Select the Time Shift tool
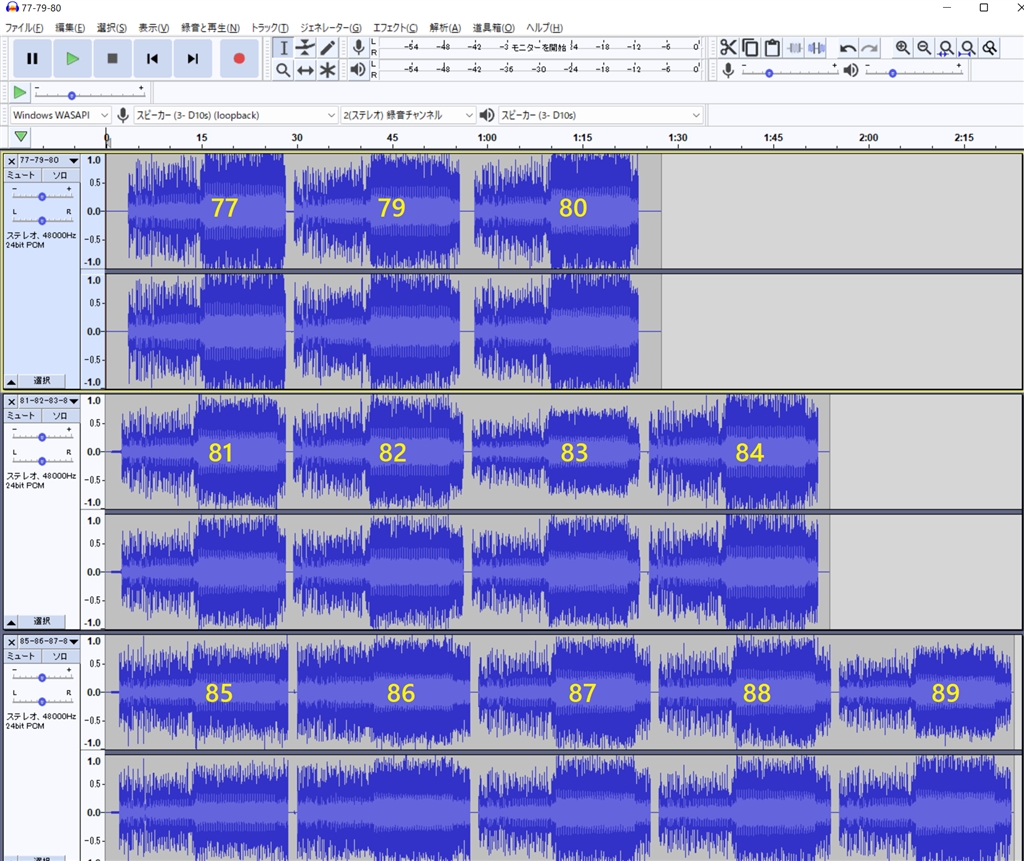Viewport: 1024px width, 861px height. 306,71
